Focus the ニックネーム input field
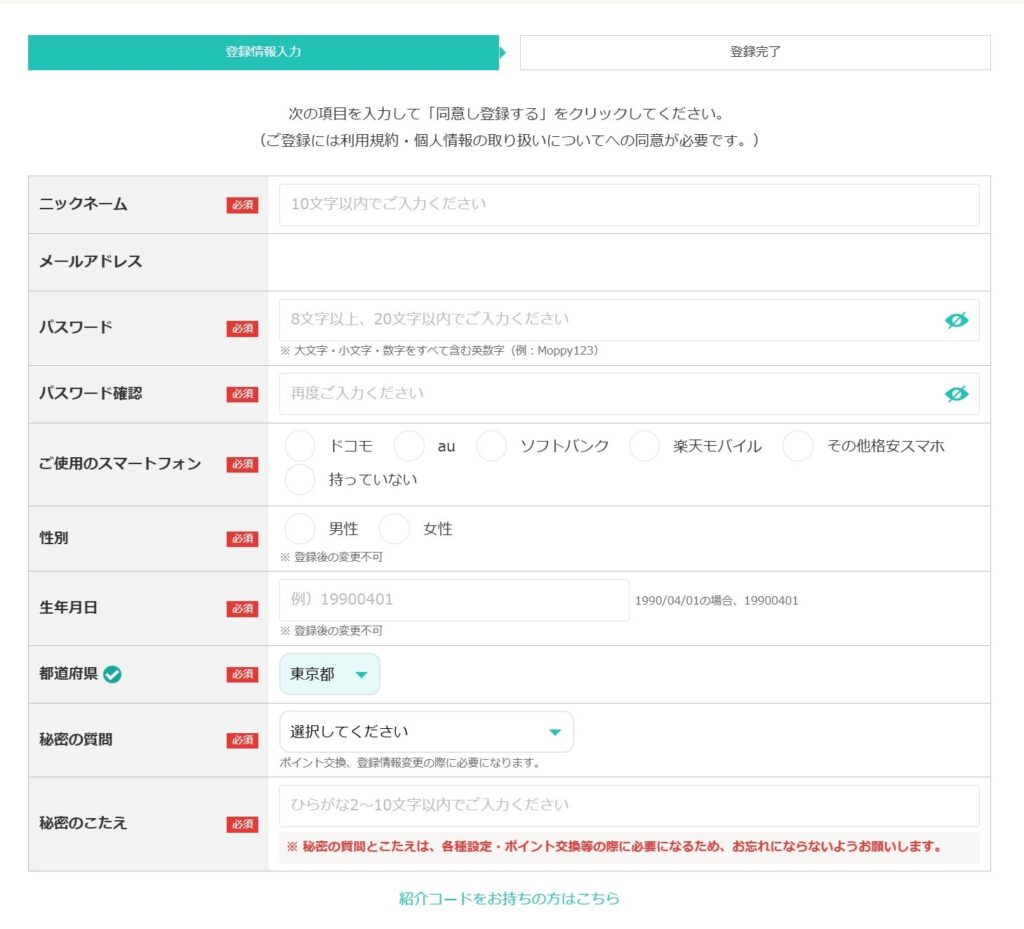Viewport: 1024px width, 929px height. pos(629,204)
